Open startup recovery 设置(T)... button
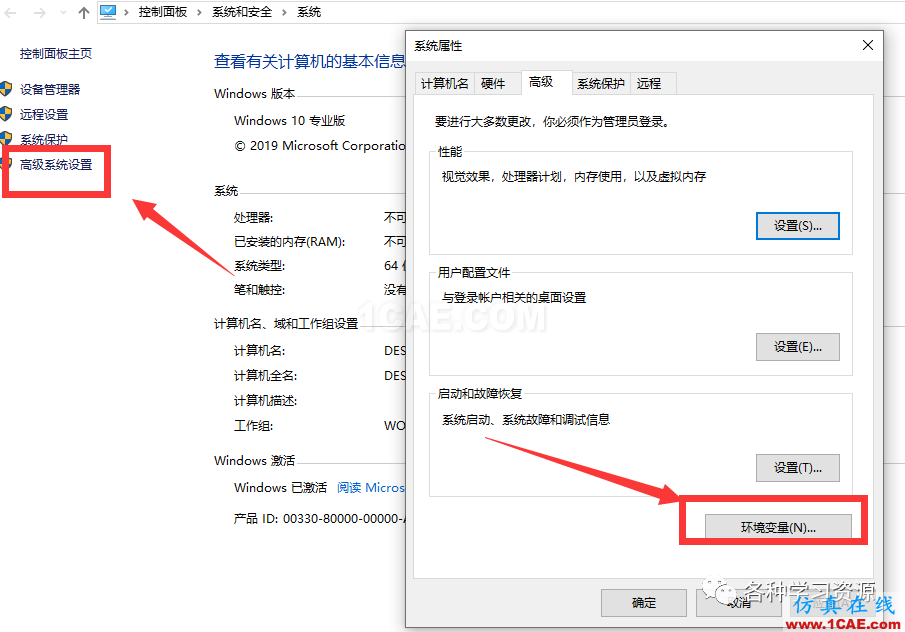Viewport: 905px width, 632px height. click(x=798, y=468)
